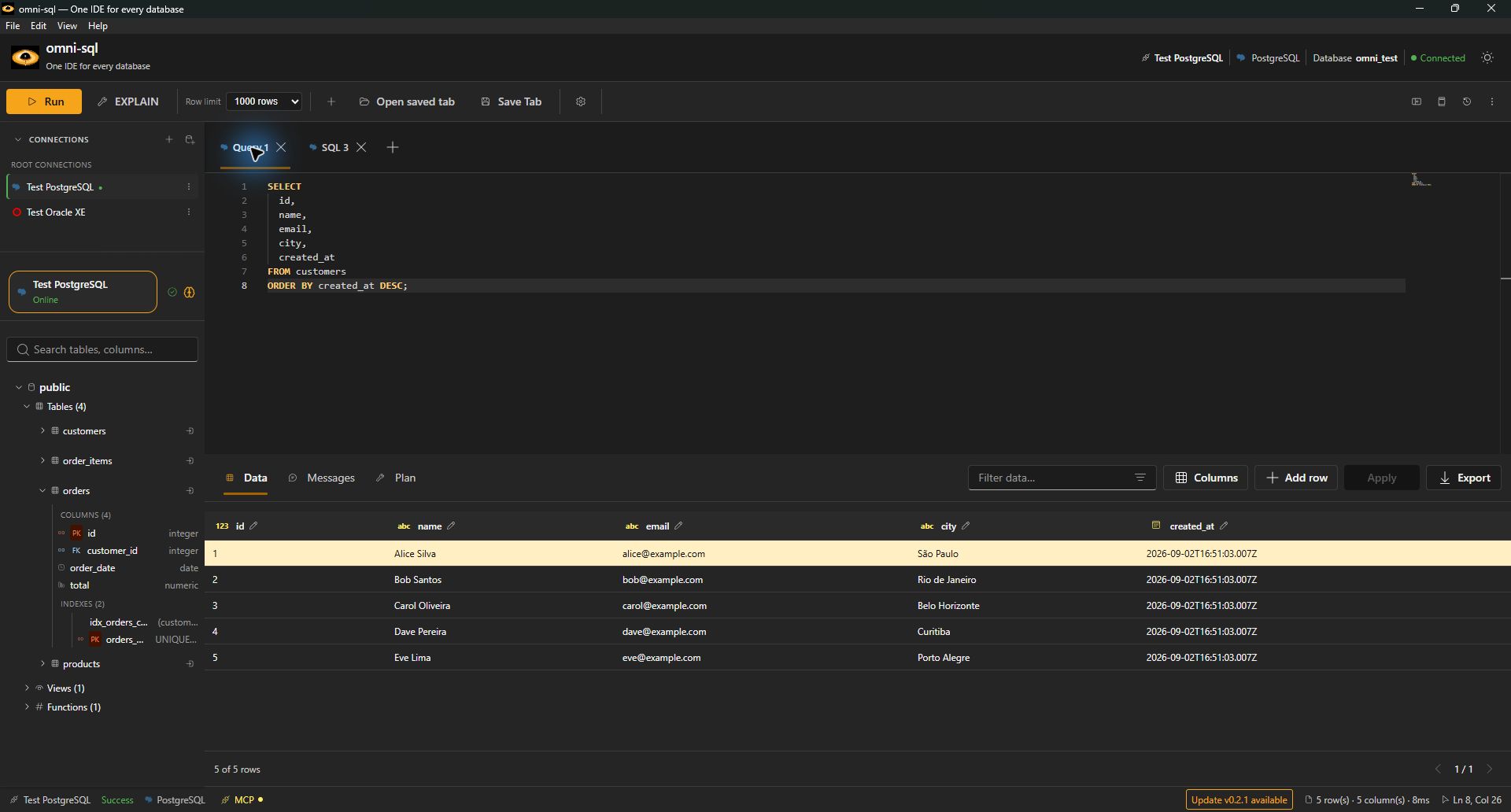Screen dimensions: 1511x812
Task: Click the query icon on the orders table
Action: (x=190, y=491)
